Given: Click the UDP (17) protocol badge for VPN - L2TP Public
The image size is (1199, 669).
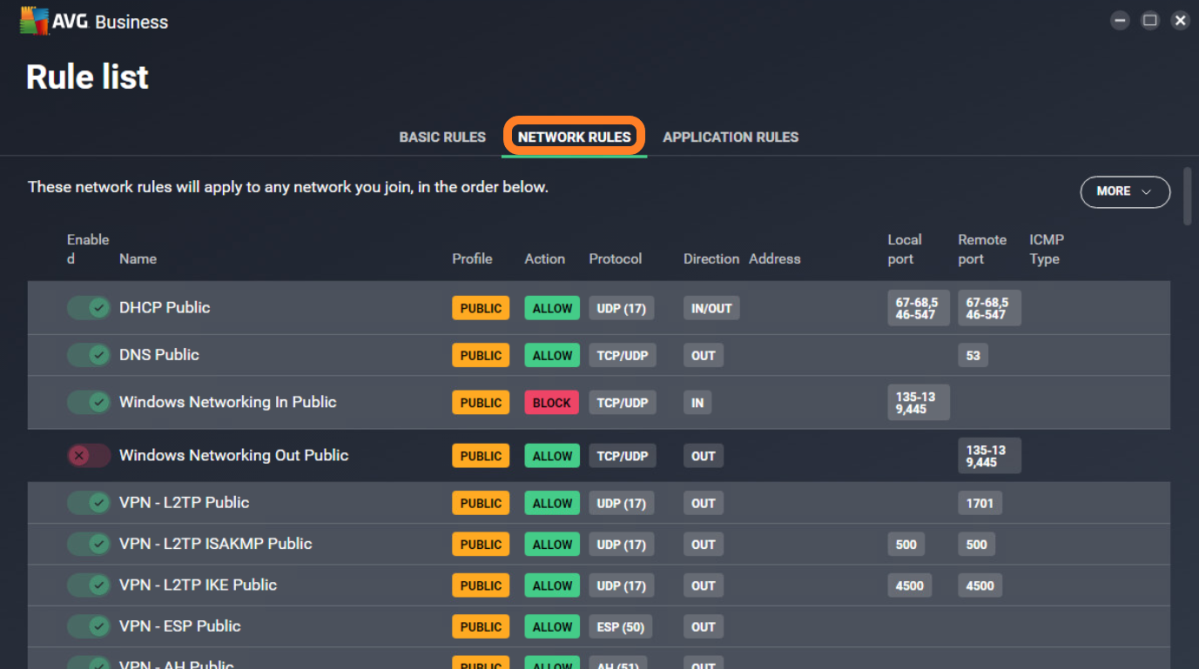Looking at the screenshot, I should [x=621, y=503].
